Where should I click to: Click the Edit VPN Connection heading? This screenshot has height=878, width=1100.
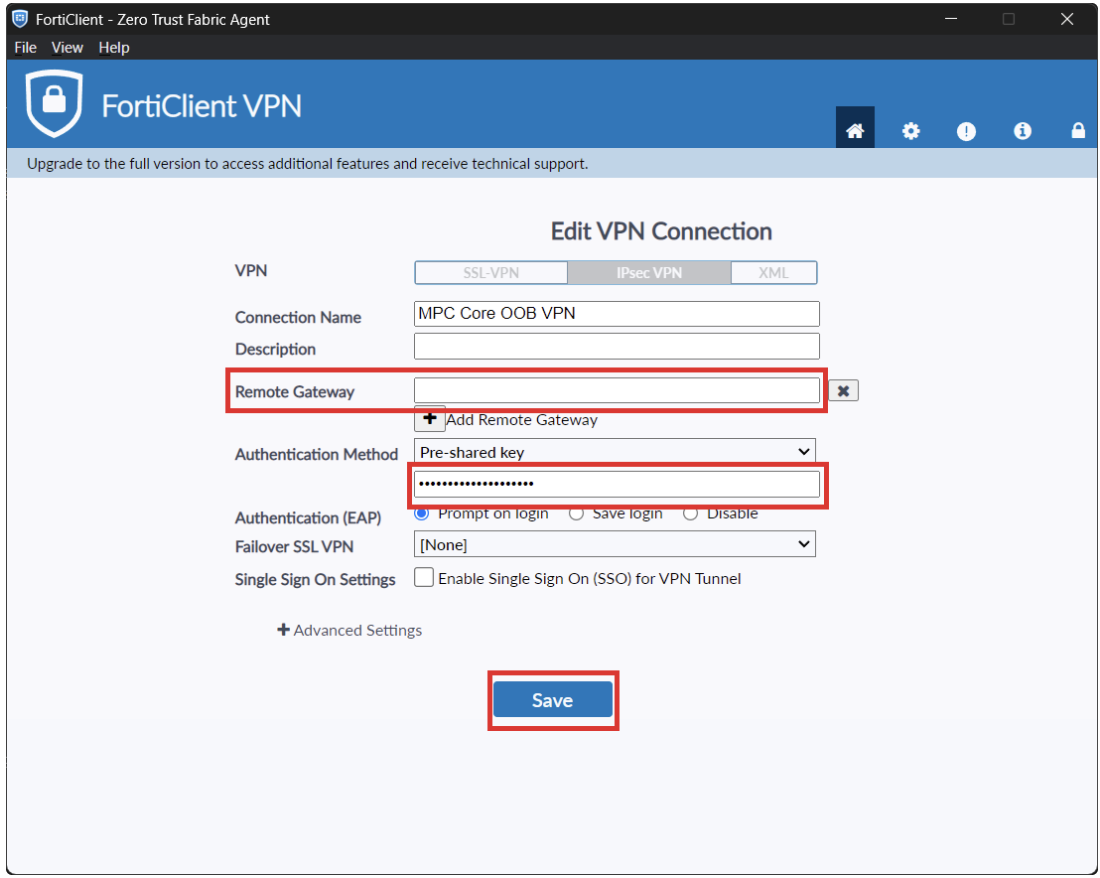click(661, 231)
